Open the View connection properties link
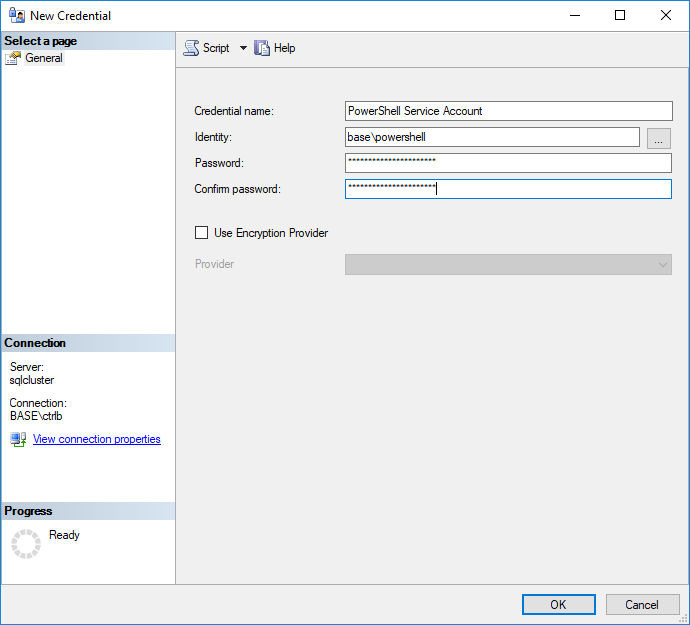Screen dimensions: 690x625 [96, 439]
